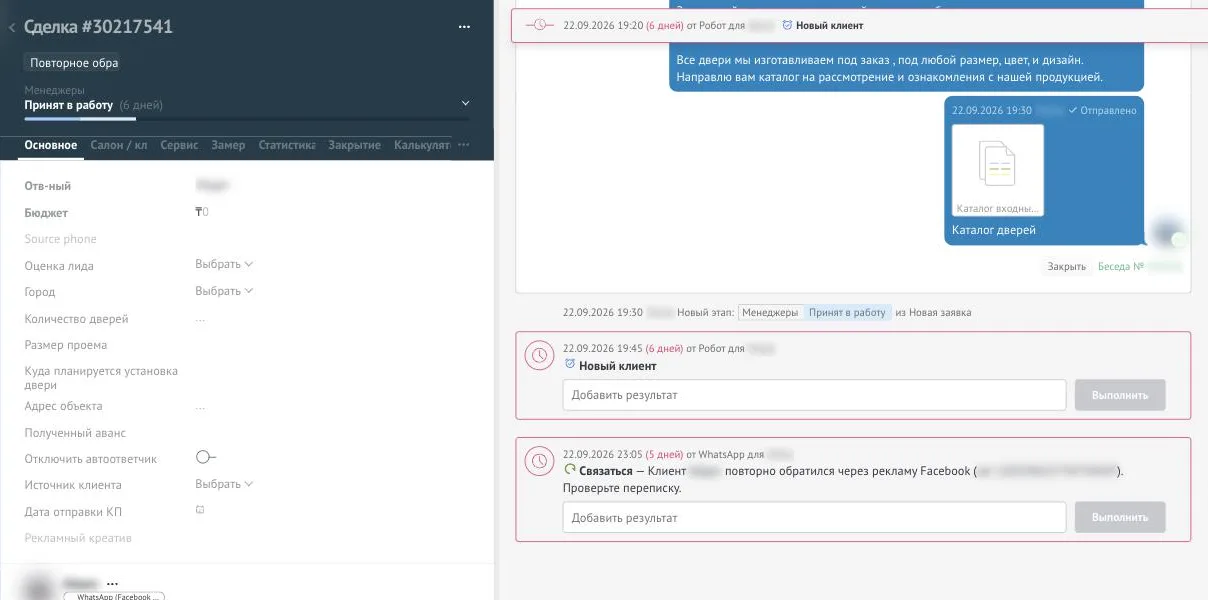Image resolution: width=1208 pixels, height=600 pixels.
Task: Click the avatar beside the outgoing message
Action: coord(1167,232)
